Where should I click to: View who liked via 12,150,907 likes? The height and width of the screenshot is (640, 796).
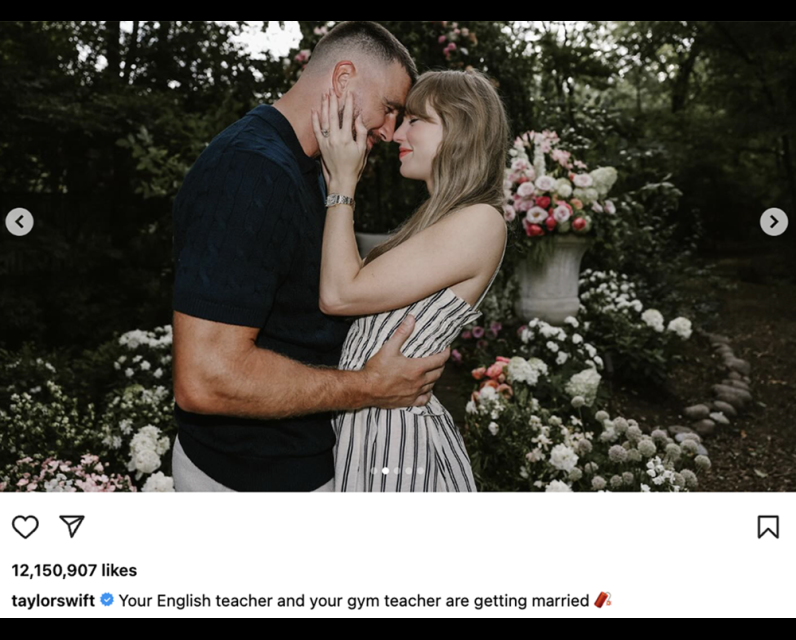click(74, 570)
